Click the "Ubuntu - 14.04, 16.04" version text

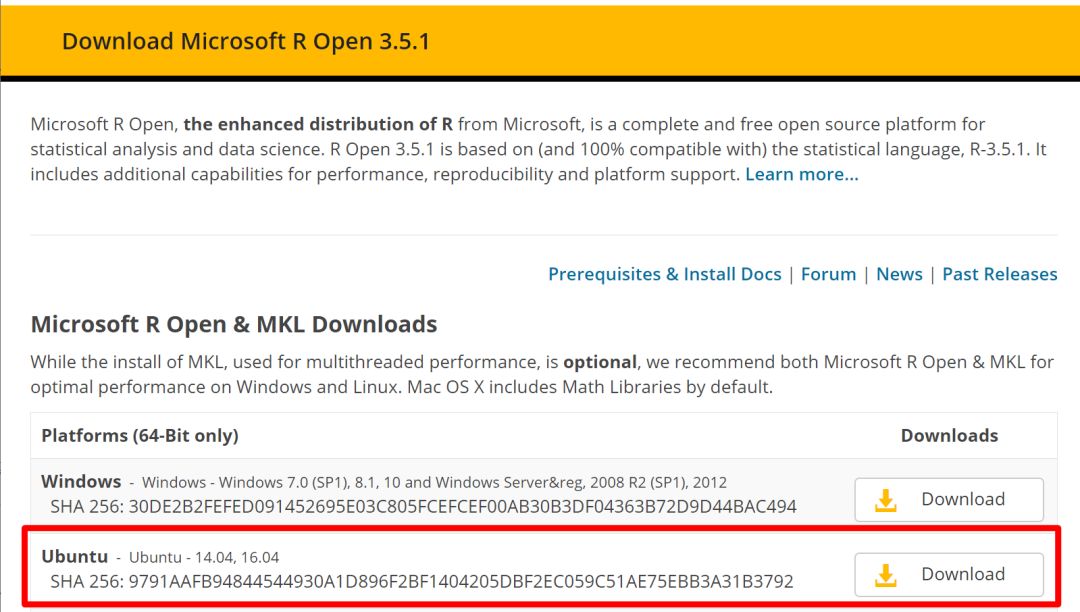(204, 557)
